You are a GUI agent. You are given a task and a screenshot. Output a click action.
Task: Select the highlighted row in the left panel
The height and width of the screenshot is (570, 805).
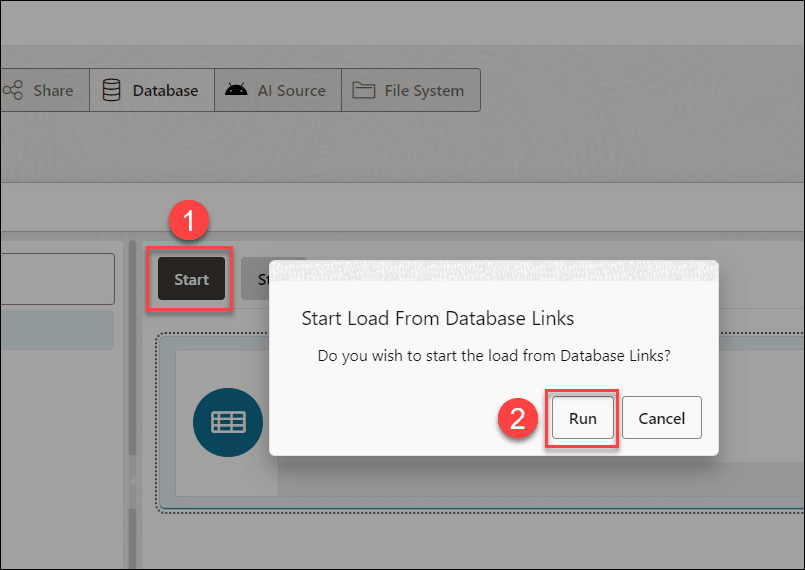(x=57, y=330)
